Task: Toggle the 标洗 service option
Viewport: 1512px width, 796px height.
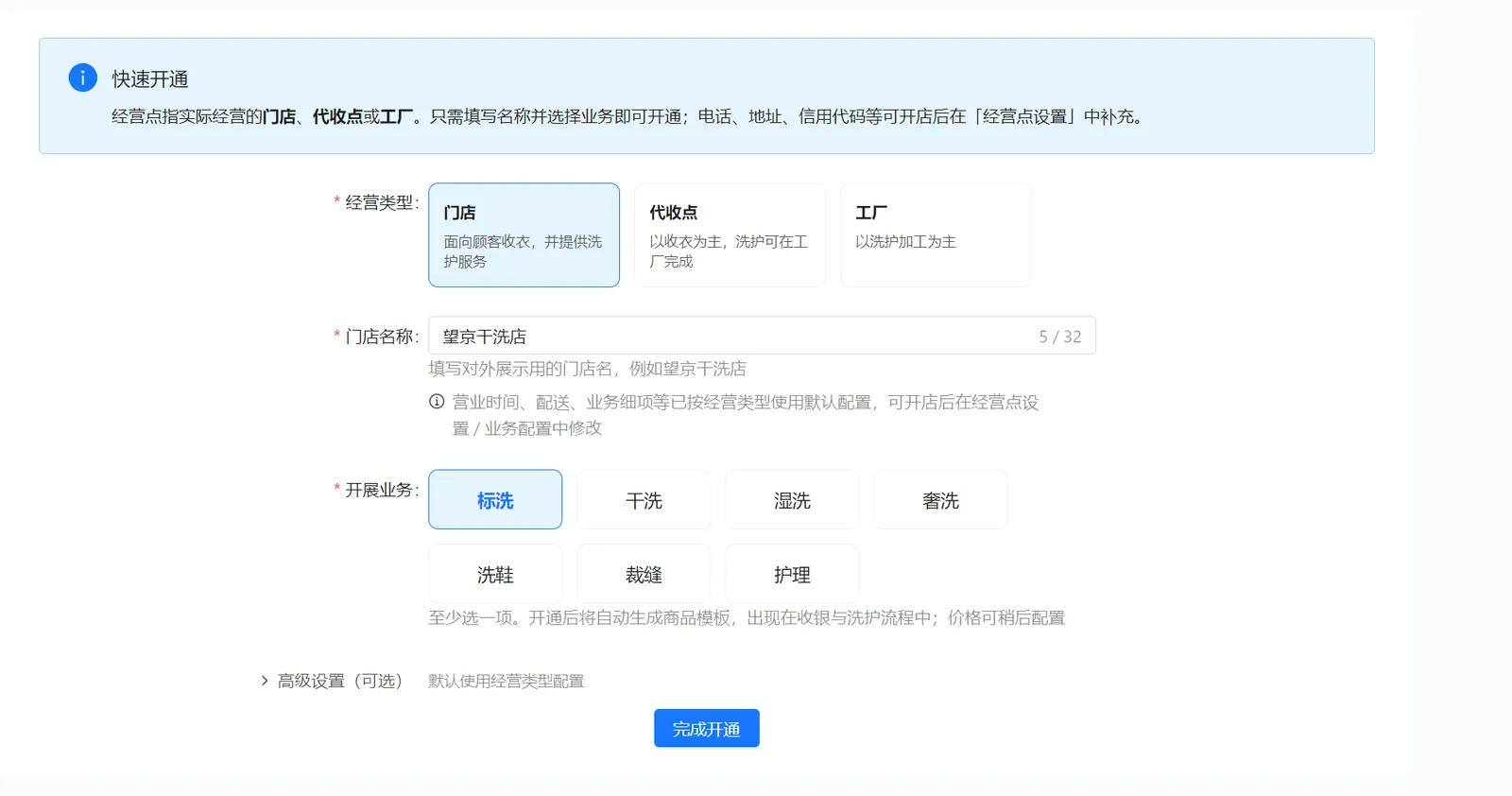Action: click(x=495, y=499)
